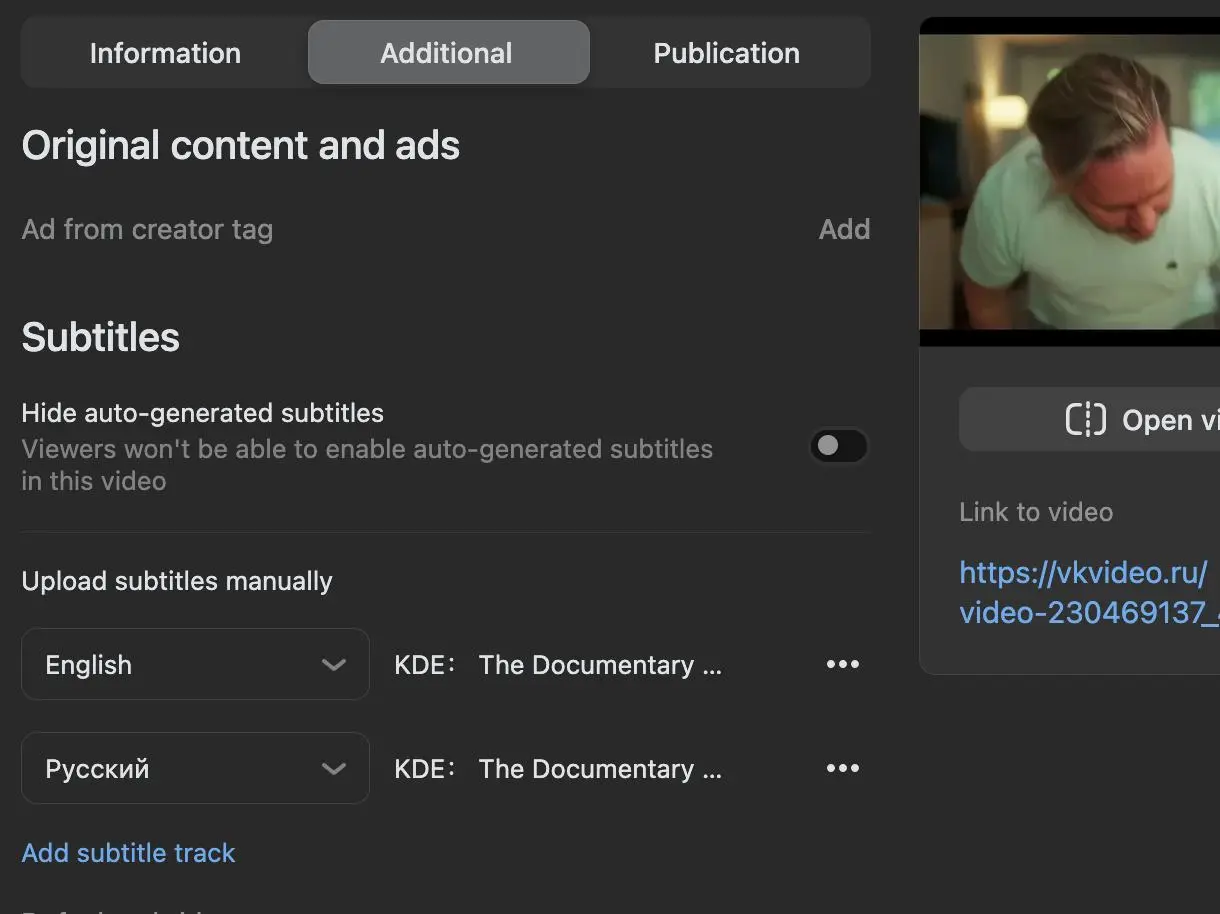Expand the Русский language dropdown
This screenshot has width=1220, height=914.
[x=195, y=768]
